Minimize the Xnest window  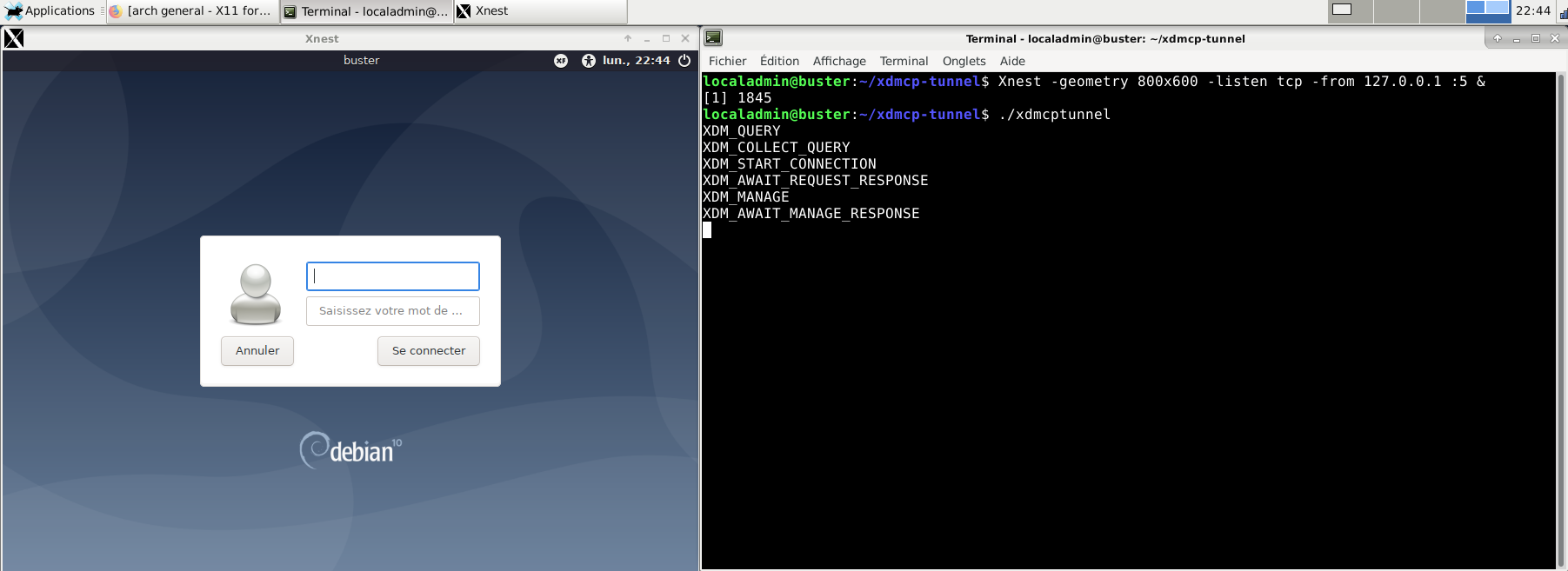tap(647, 38)
